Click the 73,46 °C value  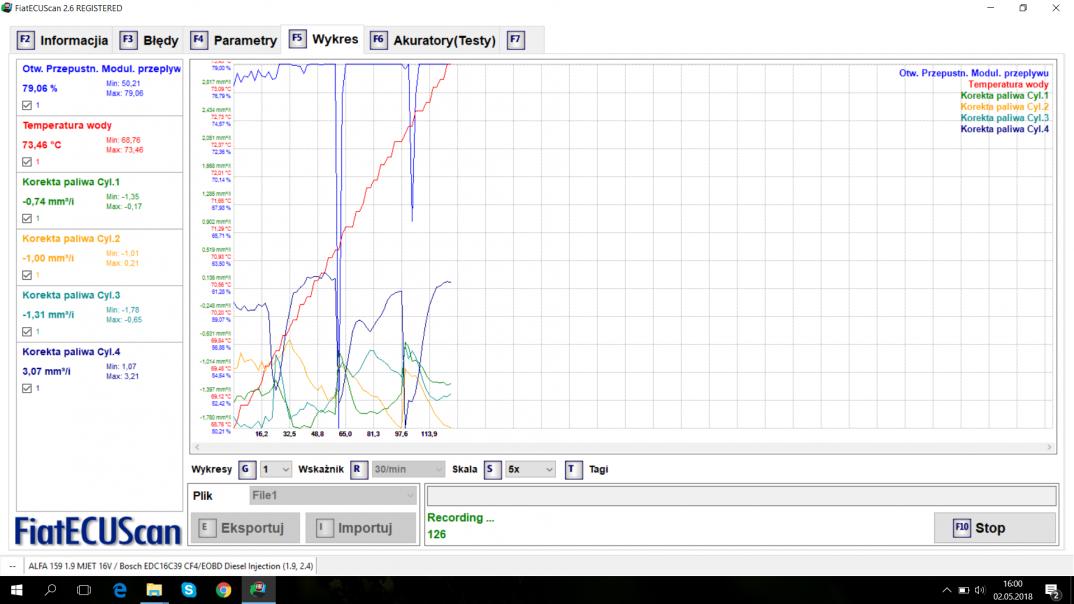[x=42, y=145]
